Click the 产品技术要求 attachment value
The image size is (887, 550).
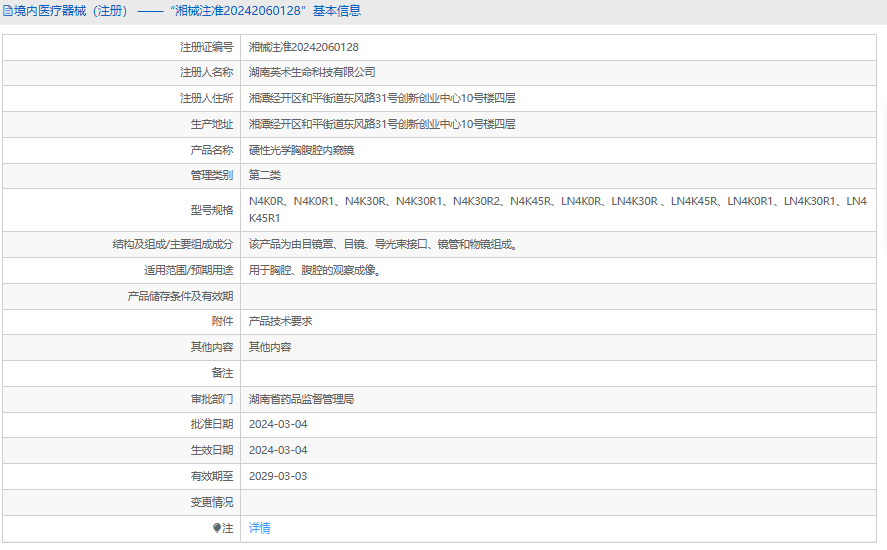pyautogui.click(x=281, y=321)
